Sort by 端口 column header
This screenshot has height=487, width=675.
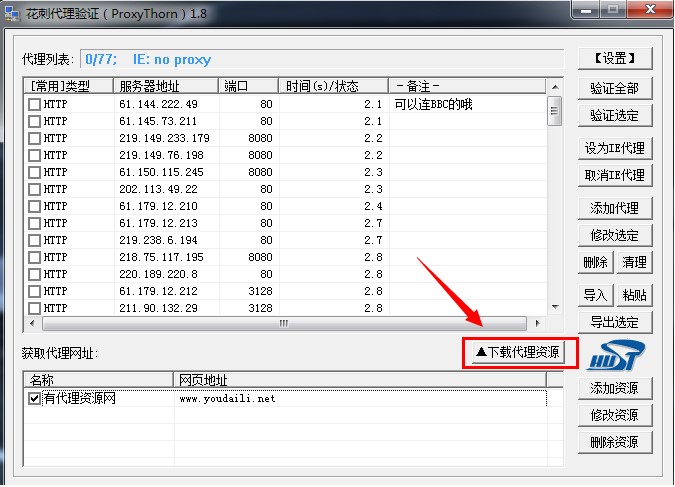pos(248,86)
